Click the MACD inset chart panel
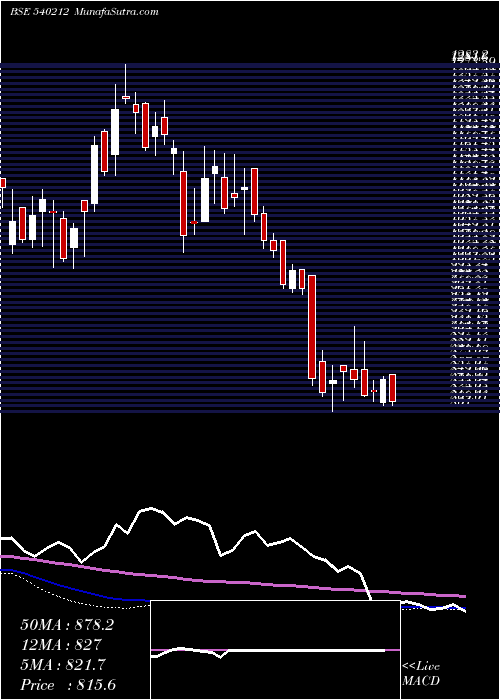 click(275, 650)
